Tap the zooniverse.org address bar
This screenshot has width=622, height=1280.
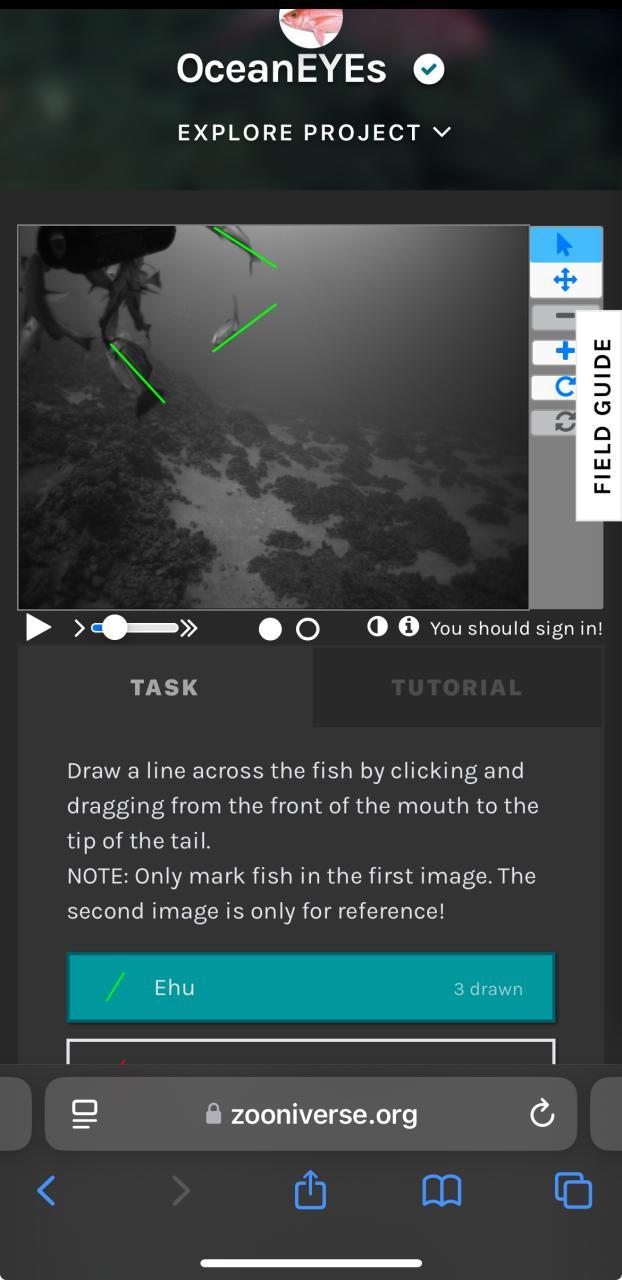click(311, 1114)
